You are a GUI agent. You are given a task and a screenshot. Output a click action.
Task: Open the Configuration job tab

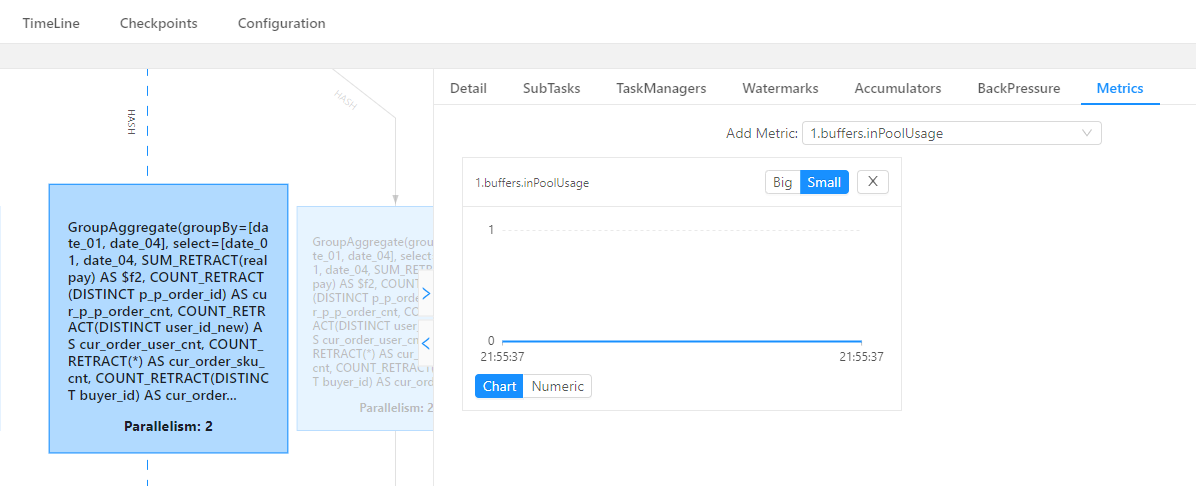(x=281, y=23)
